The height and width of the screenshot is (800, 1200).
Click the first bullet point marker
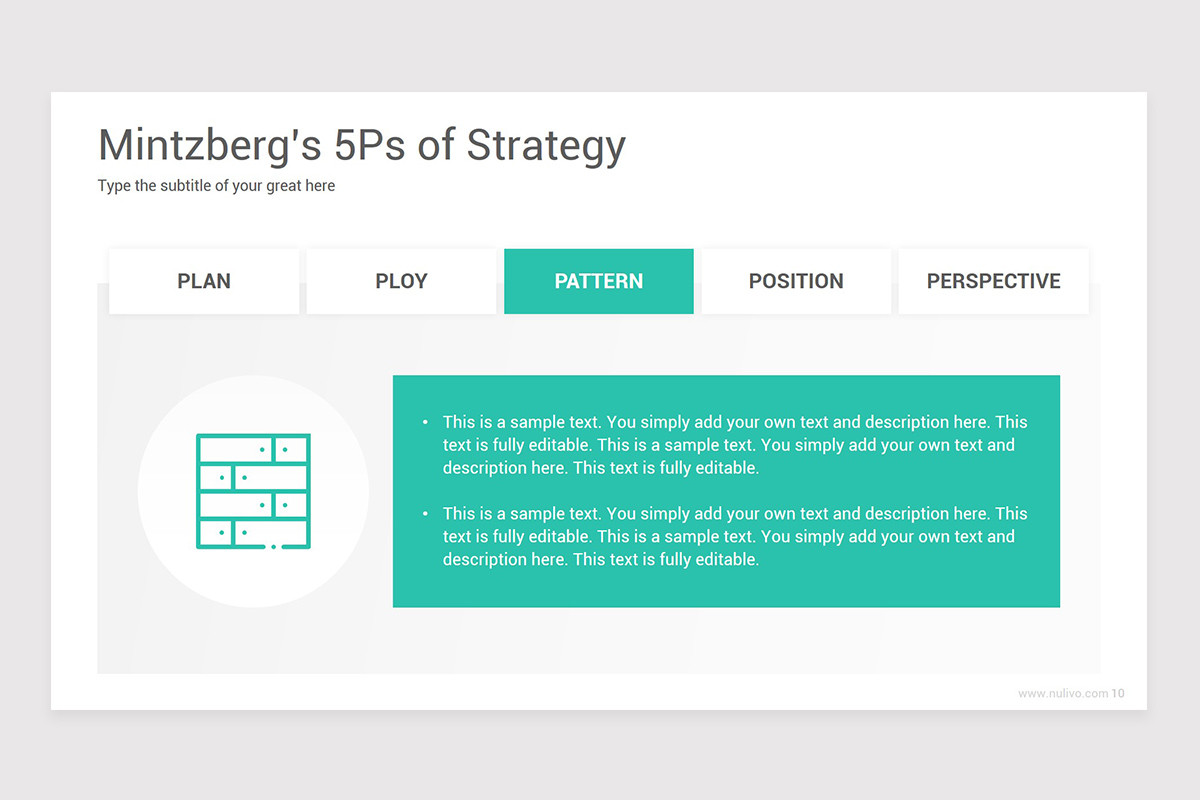425,422
